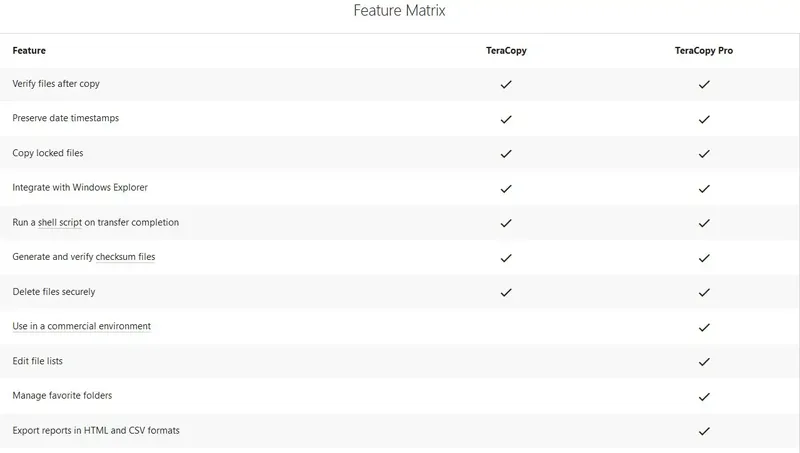The height and width of the screenshot is (453, 800).
Task: Open 'Use in a commercial environment' link
Action: click(81, 326)
